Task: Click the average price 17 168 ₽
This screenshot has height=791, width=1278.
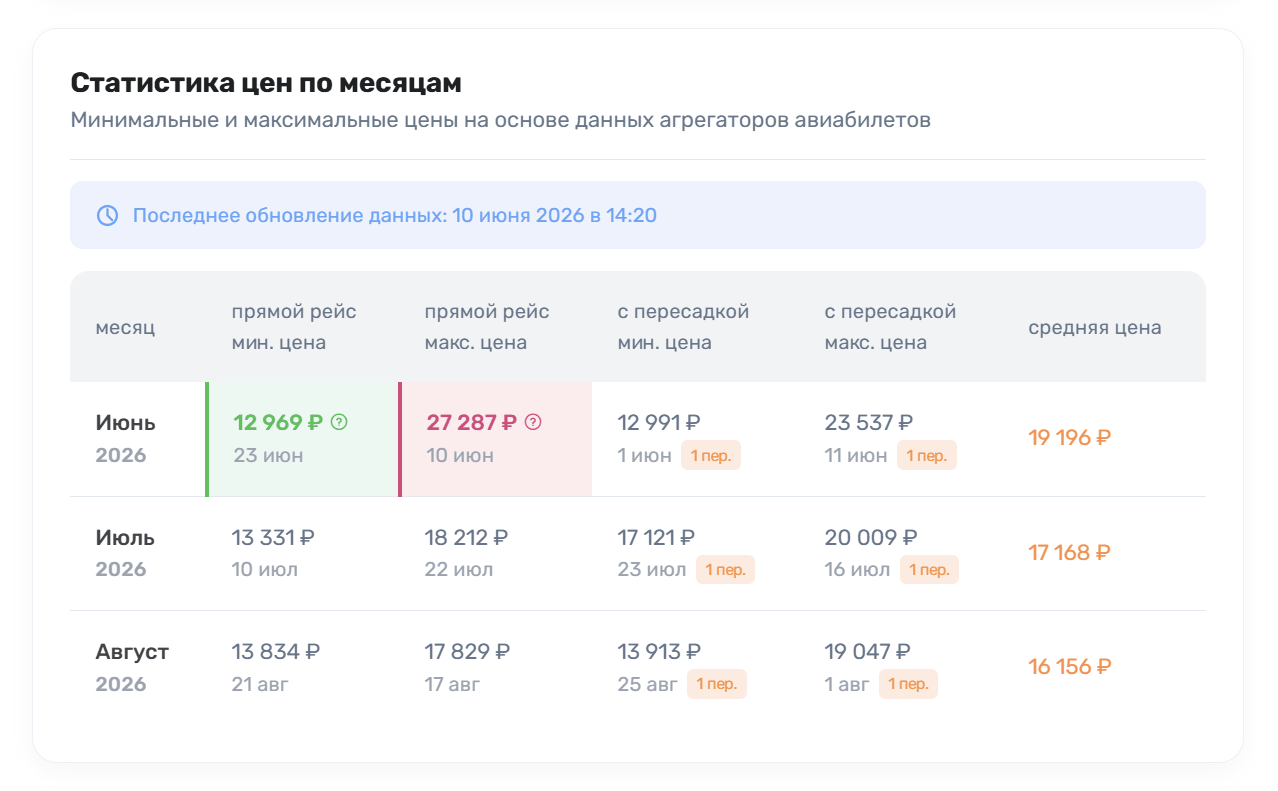Action: [1070, 552]
